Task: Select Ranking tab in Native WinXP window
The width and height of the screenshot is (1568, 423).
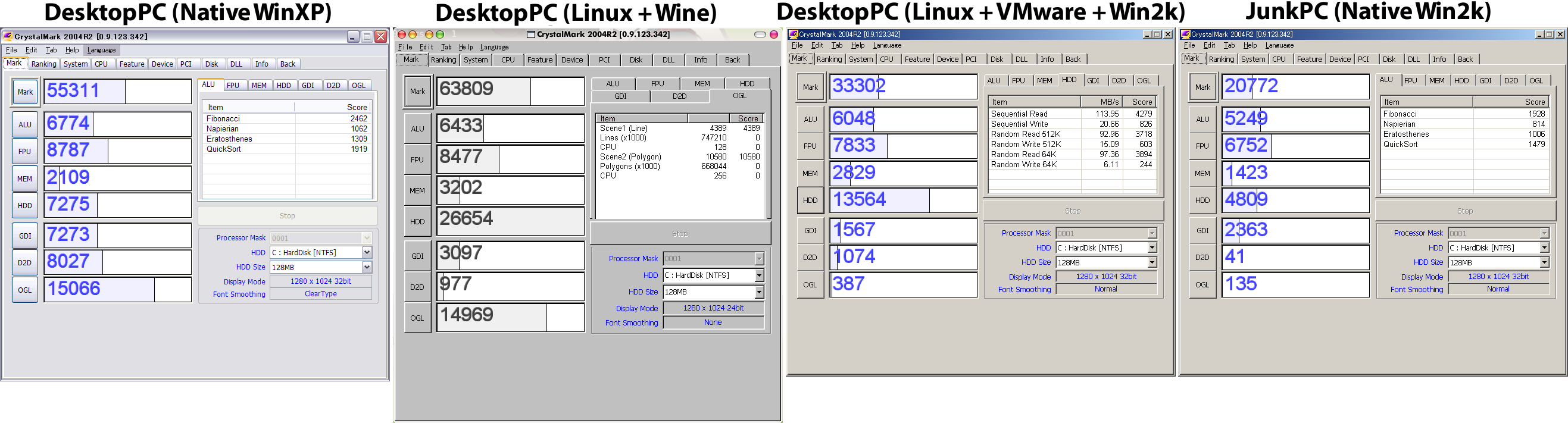Action: pos(44,64)
